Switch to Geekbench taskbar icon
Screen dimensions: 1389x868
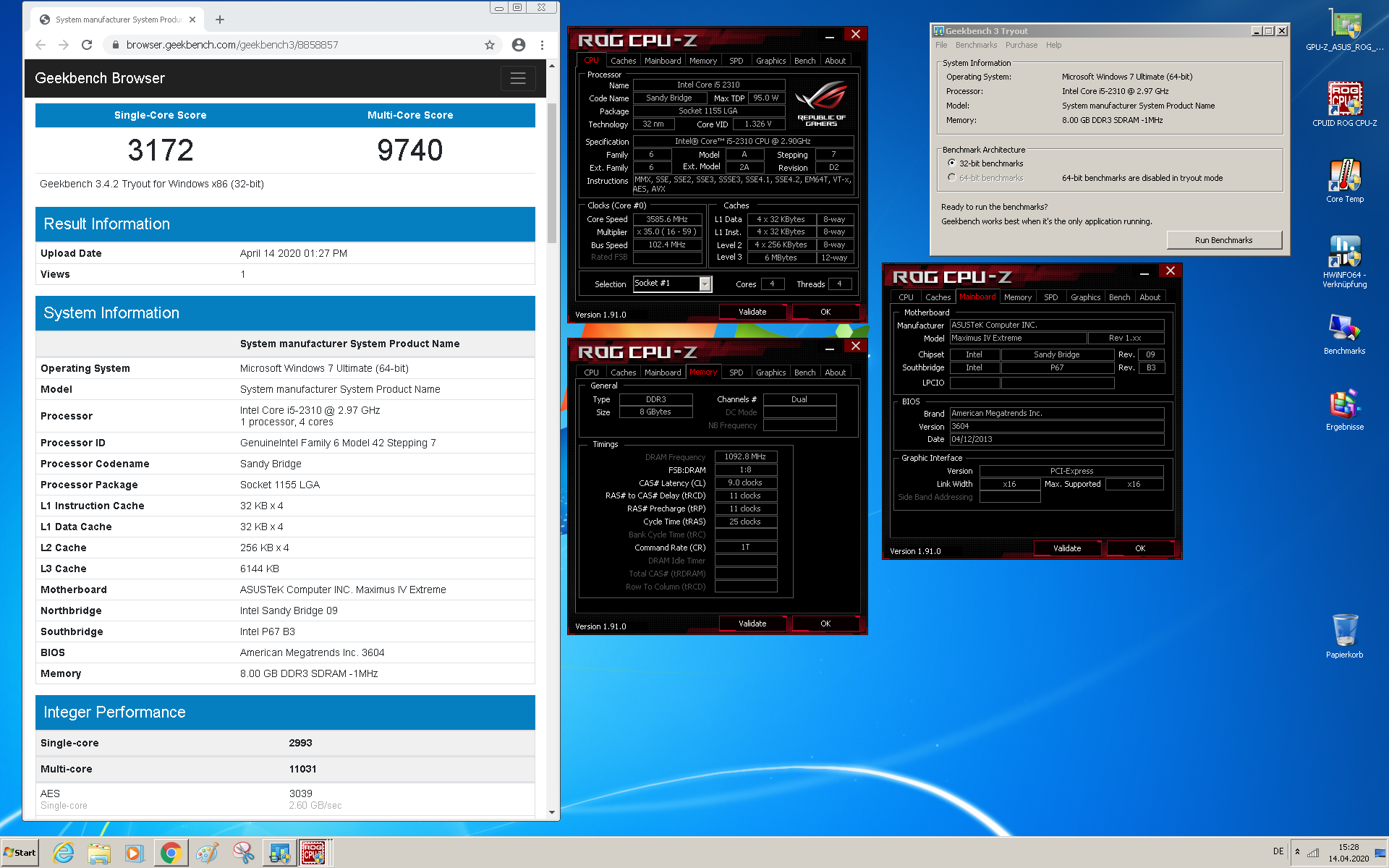coord(279,853)
